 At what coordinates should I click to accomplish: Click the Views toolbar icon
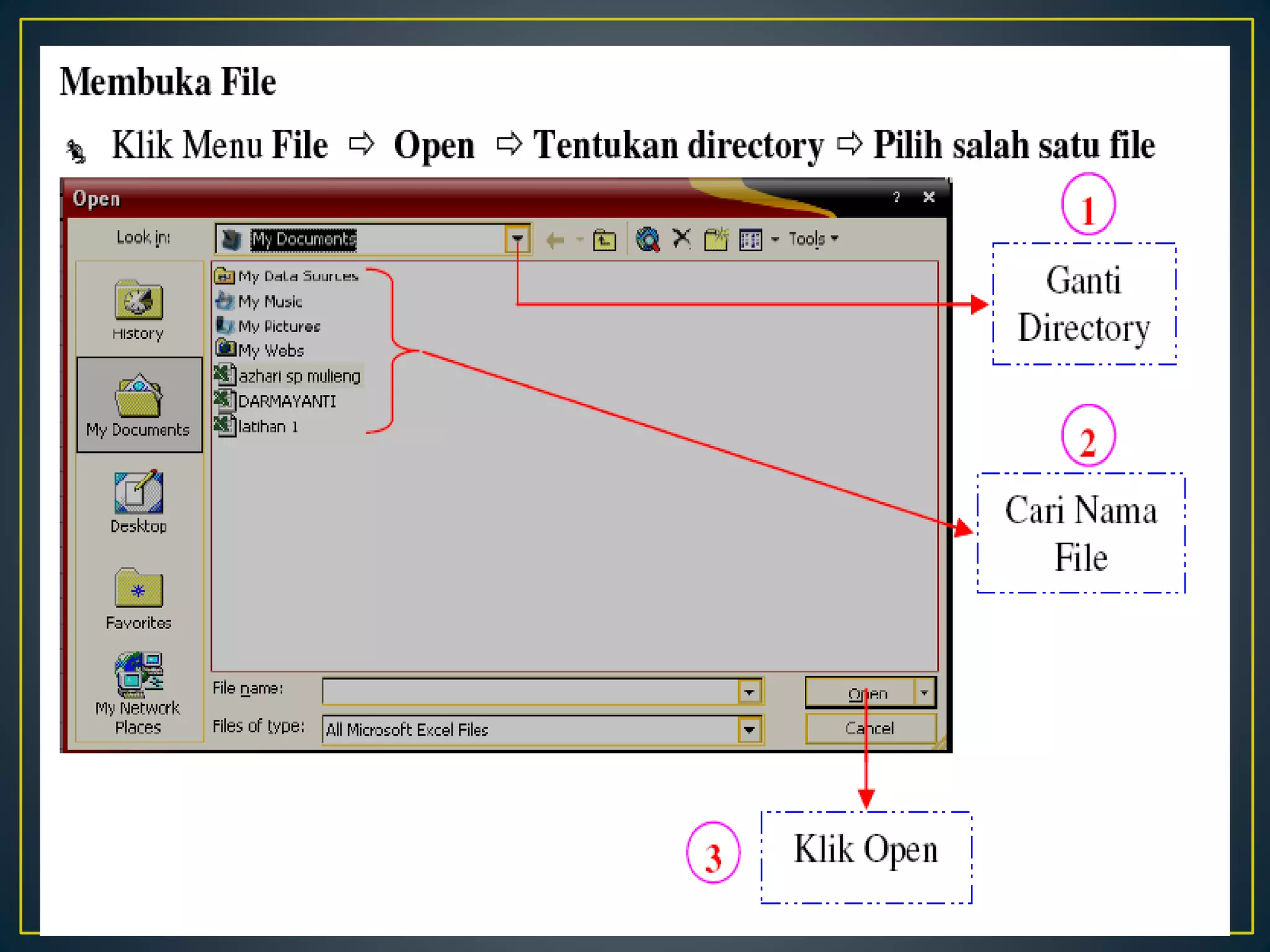[750, 239]
